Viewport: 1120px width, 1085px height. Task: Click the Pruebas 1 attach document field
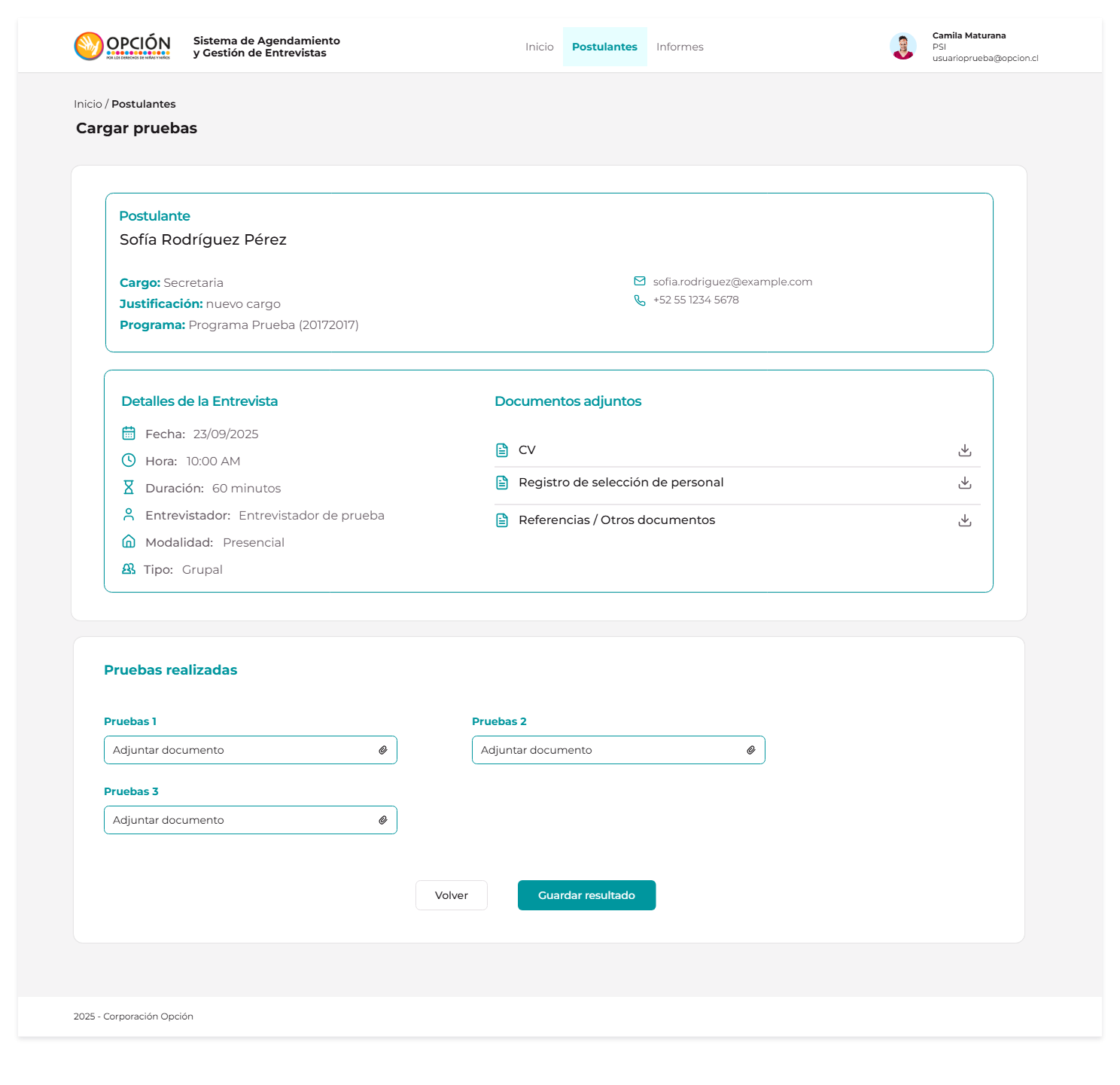241,750
